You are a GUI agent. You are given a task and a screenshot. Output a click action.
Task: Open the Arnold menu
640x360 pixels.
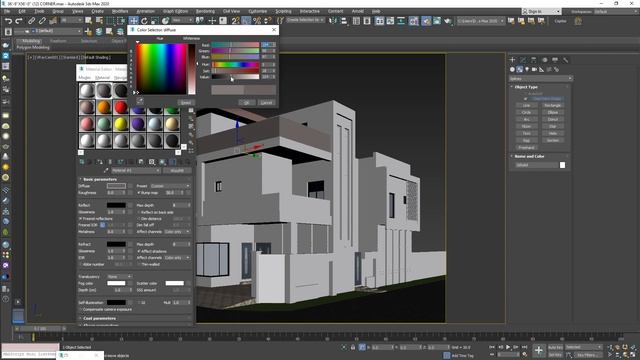[358, 11]
